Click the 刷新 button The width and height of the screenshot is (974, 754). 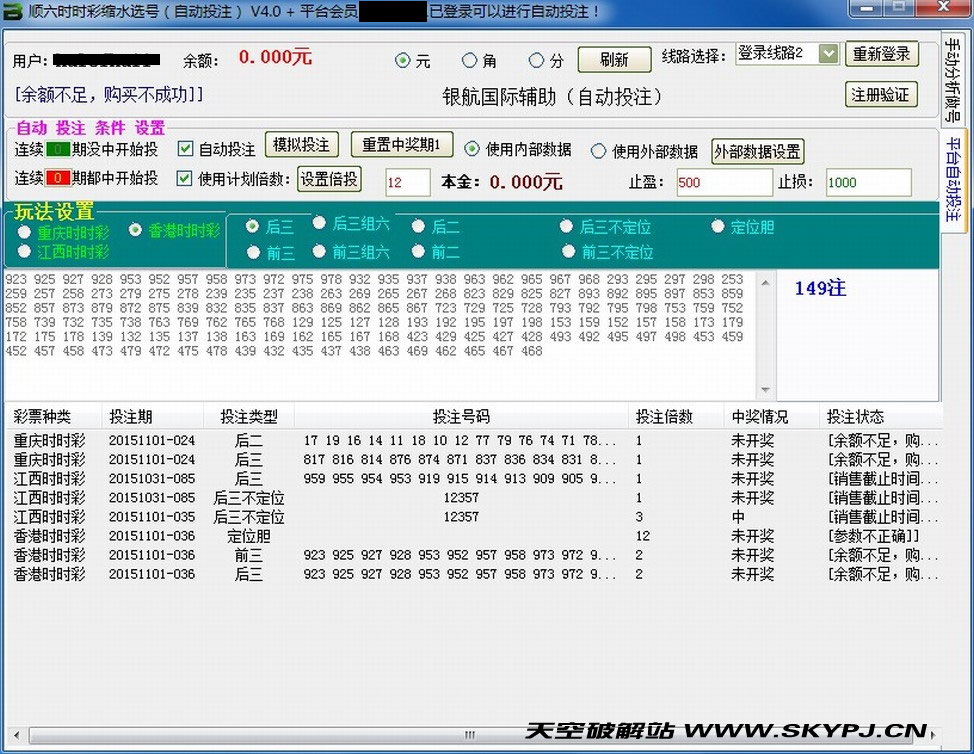(x=614, y=60)
